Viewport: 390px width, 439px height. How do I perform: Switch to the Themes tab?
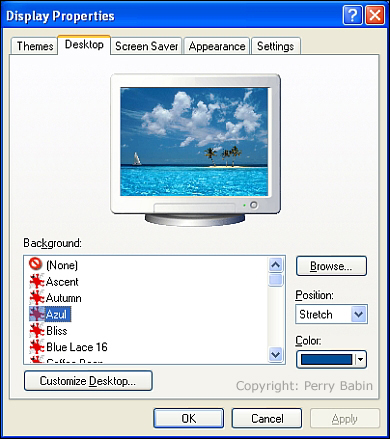35,46
